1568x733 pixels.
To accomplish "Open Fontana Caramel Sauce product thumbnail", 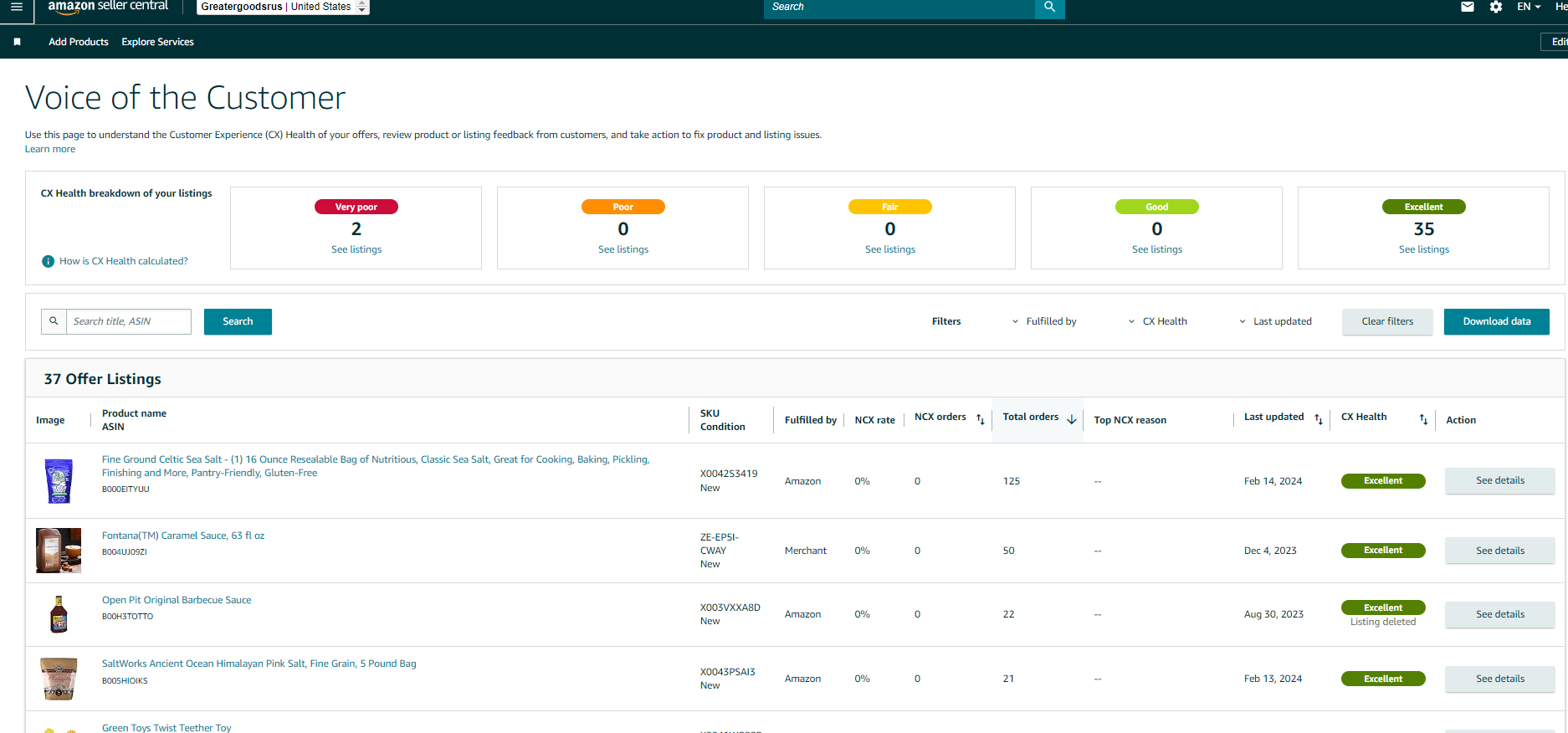I will (x=59, y=551).
